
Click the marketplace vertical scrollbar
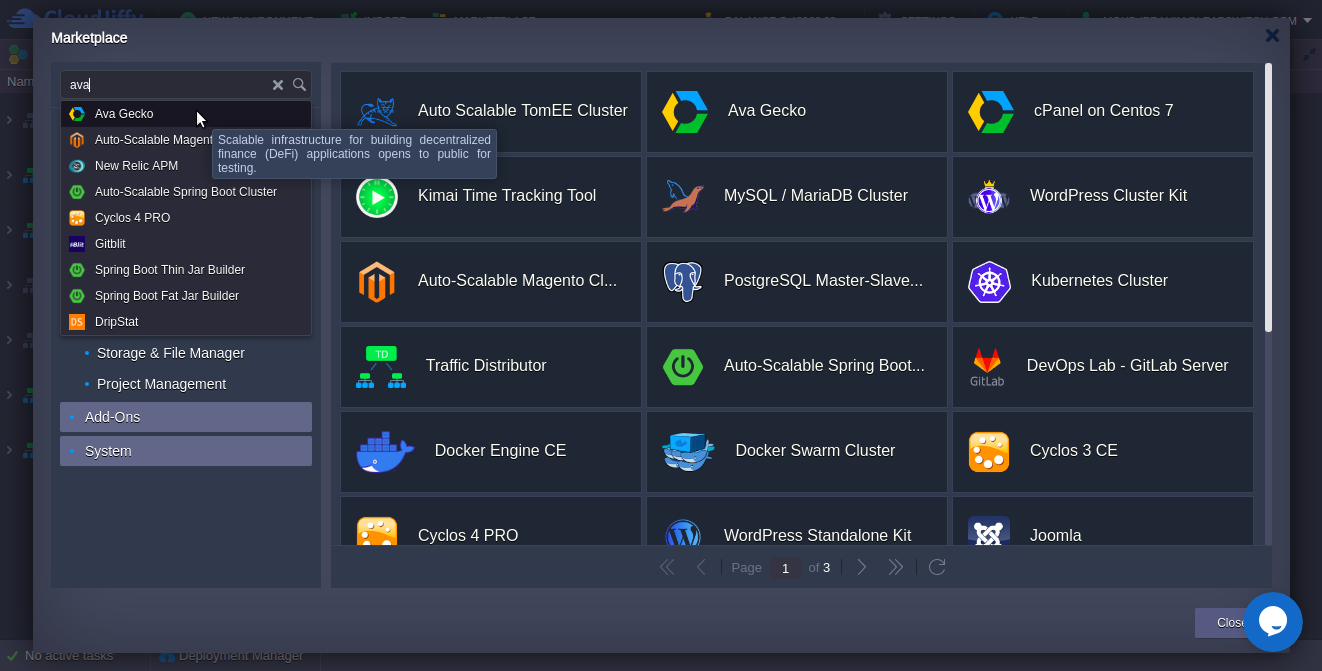pyautogui.click(x=1268, y=200)
